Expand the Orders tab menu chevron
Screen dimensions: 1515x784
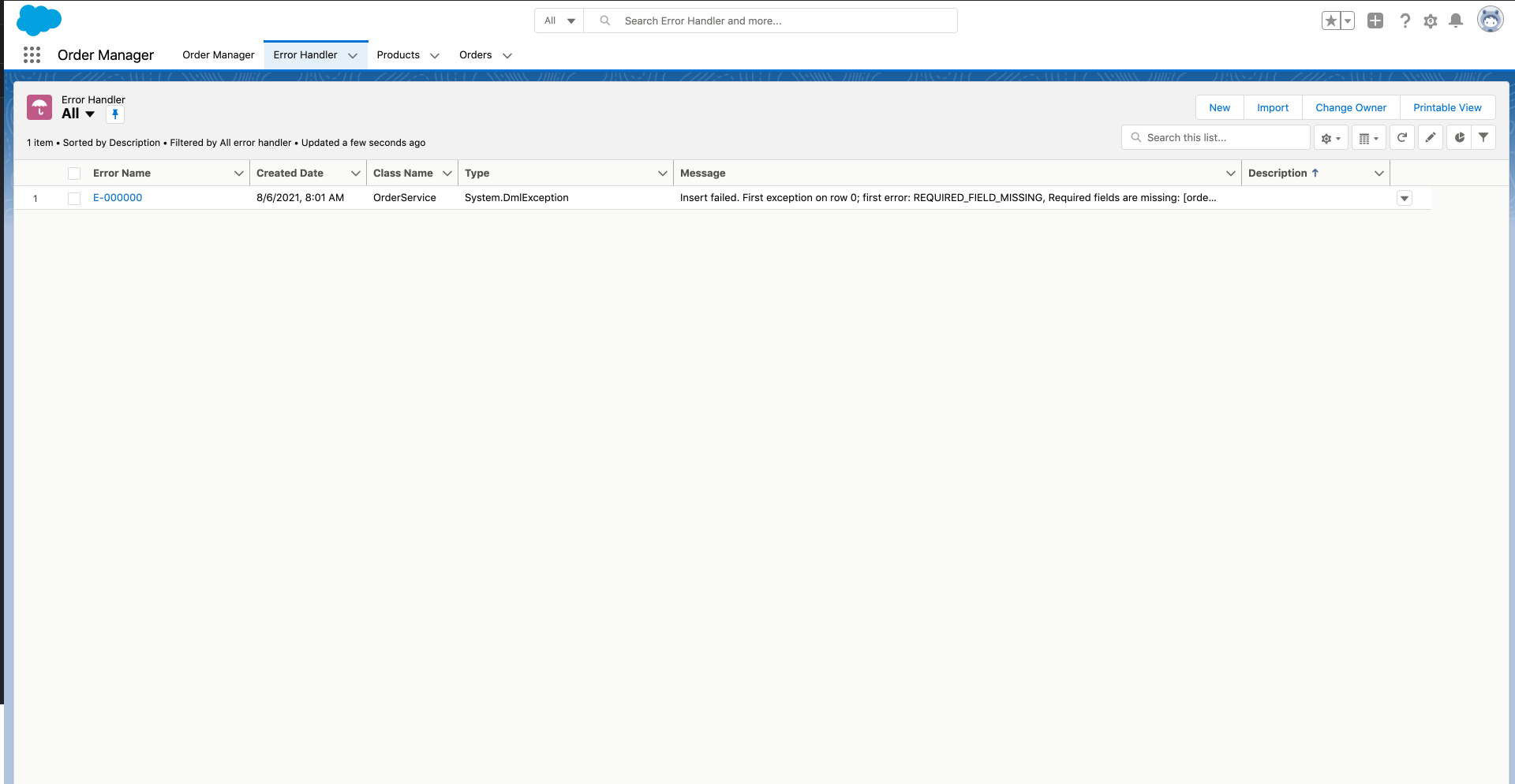click(507, 55)
